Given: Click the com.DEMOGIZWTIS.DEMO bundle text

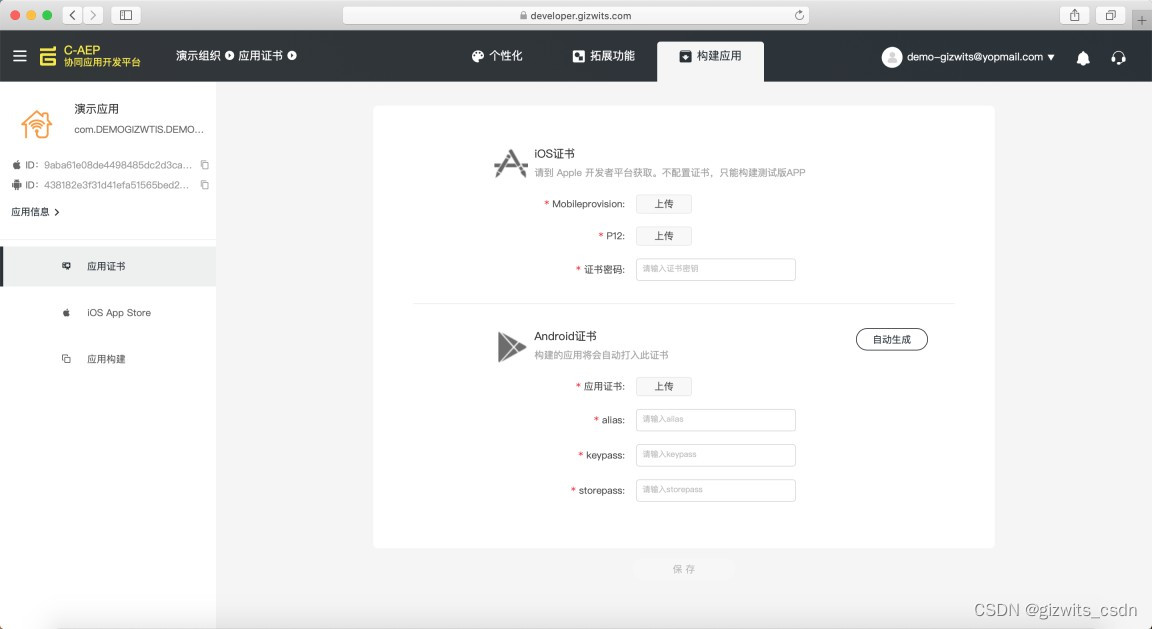Looking at the screenshot, I should coord(139,129).
